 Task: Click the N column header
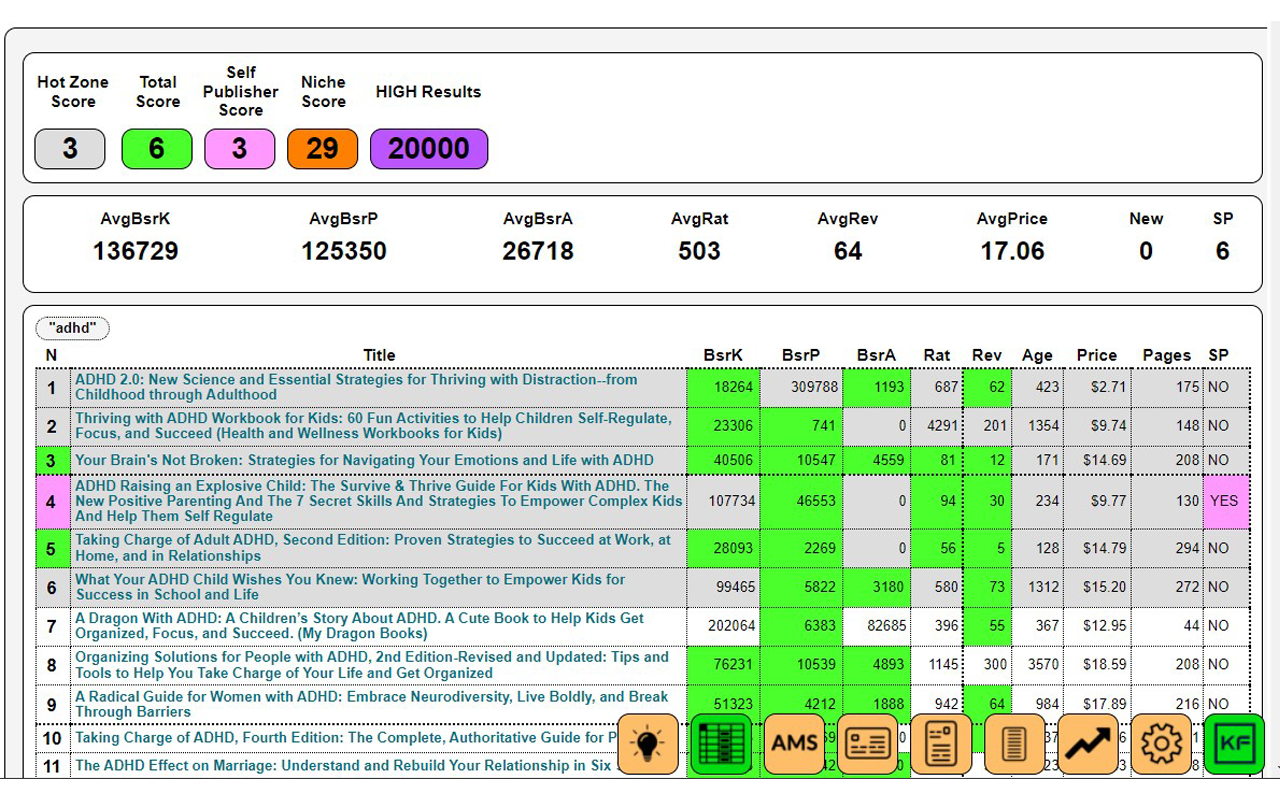[x=51, y=355]
